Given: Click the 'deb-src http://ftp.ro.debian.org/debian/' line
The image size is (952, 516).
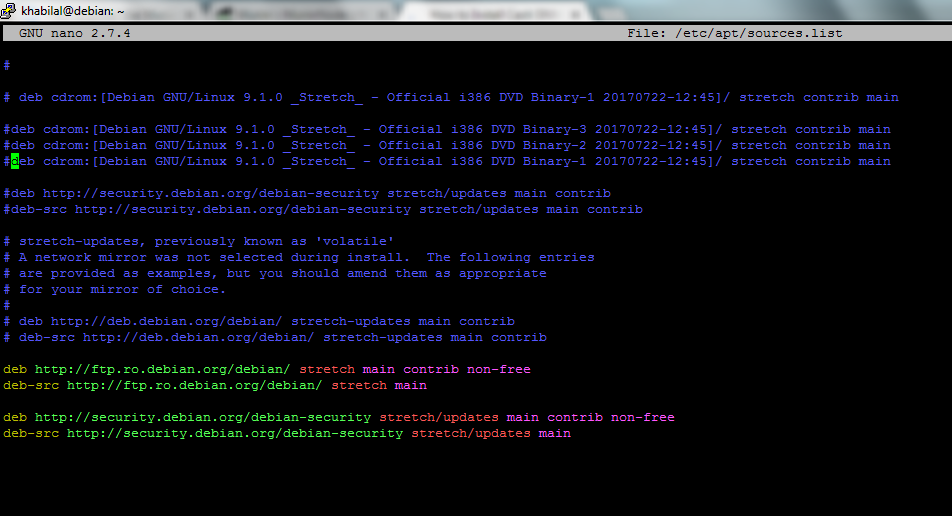Looking at the screenshot, I should pos(215,385).
